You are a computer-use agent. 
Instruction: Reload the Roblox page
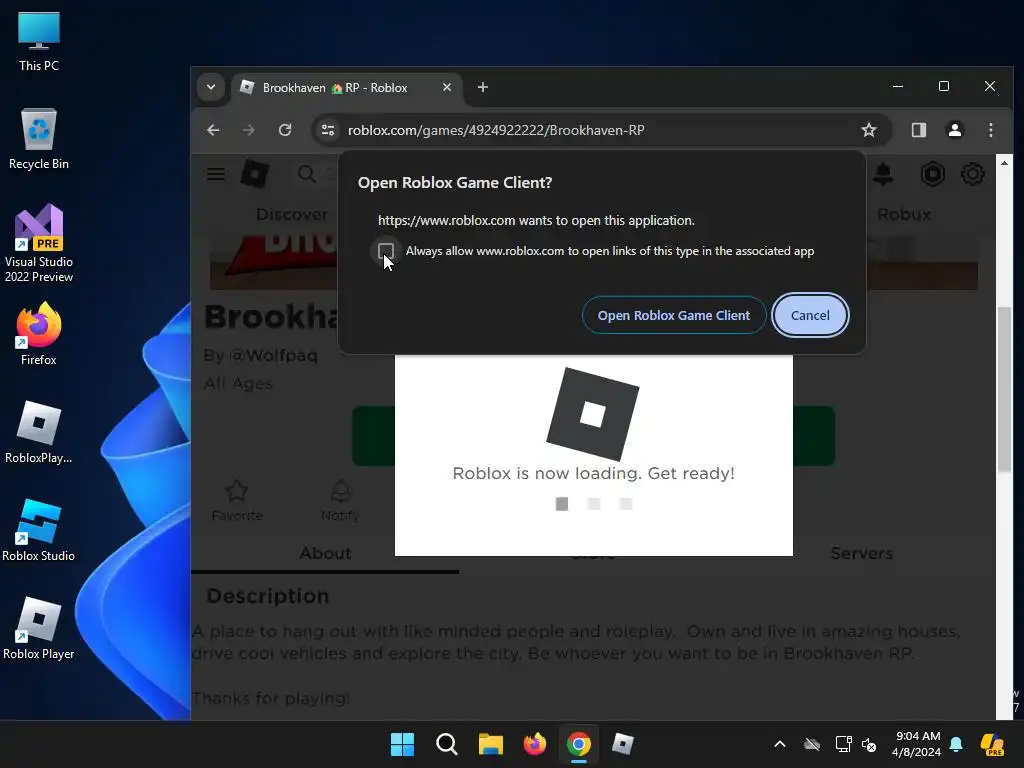285,130
